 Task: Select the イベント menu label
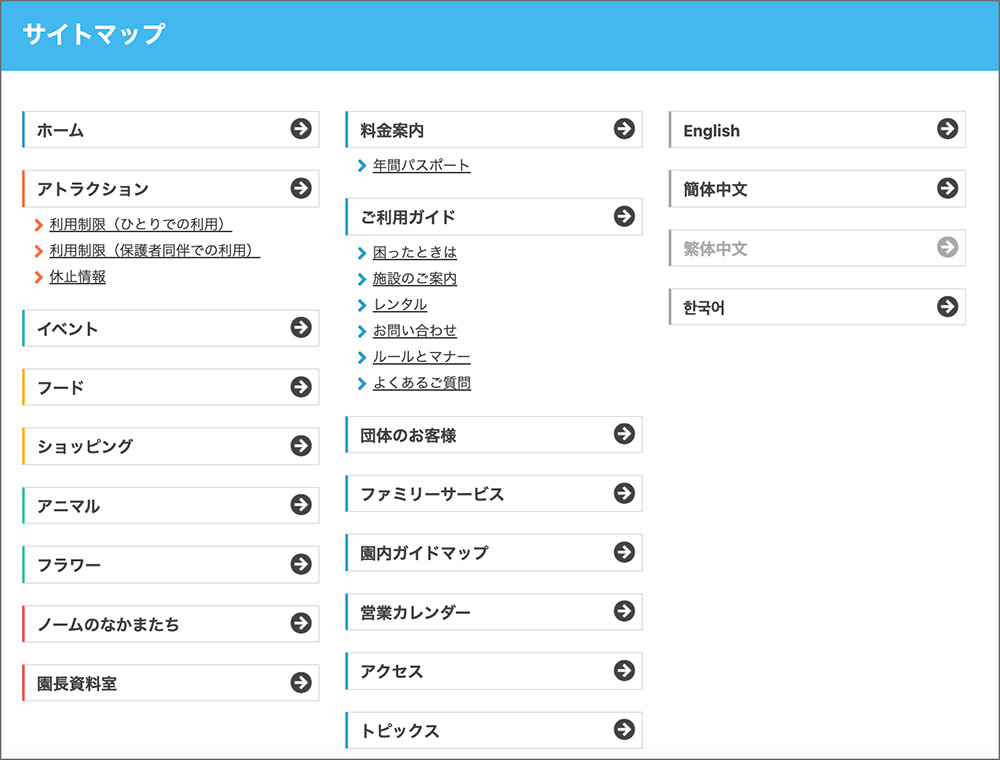(x=68, y=329)
